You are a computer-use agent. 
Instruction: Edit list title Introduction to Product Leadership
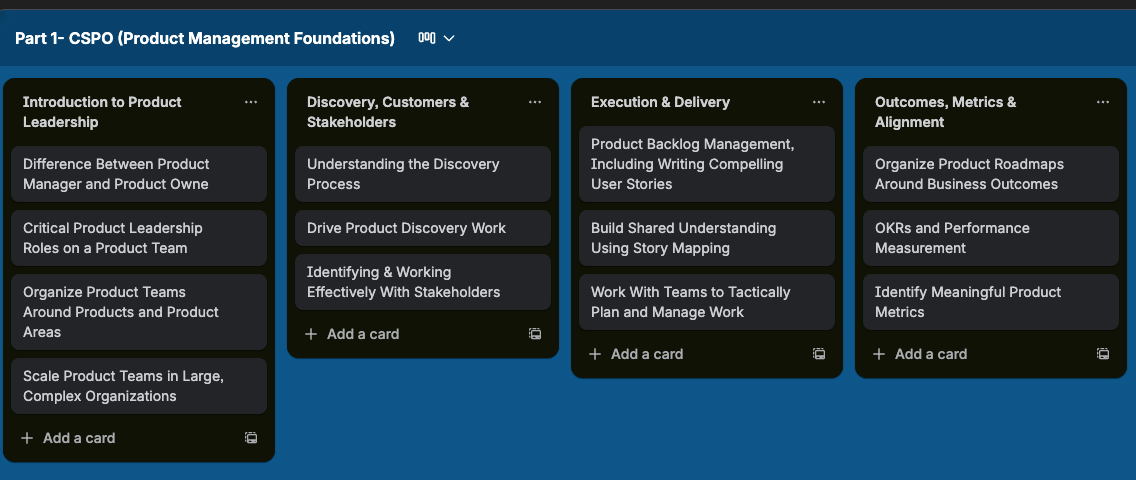[x=102, y=112]
